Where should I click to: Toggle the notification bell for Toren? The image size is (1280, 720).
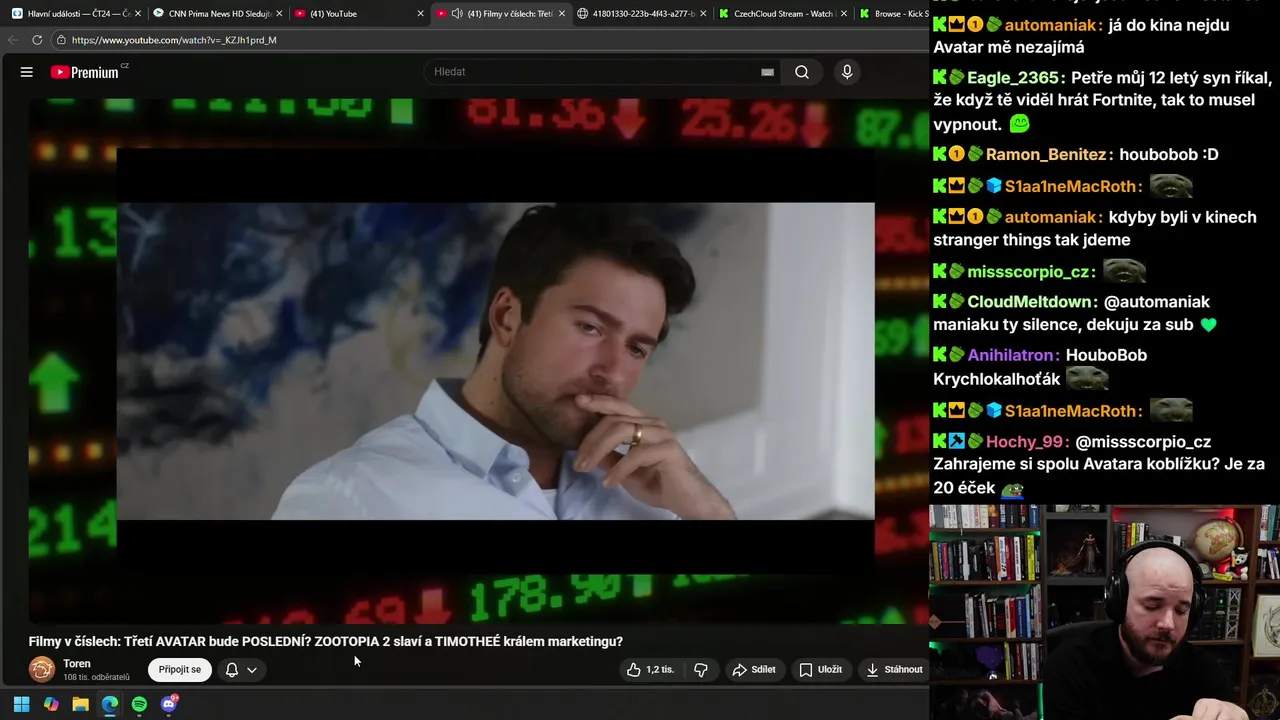point(232,670)
